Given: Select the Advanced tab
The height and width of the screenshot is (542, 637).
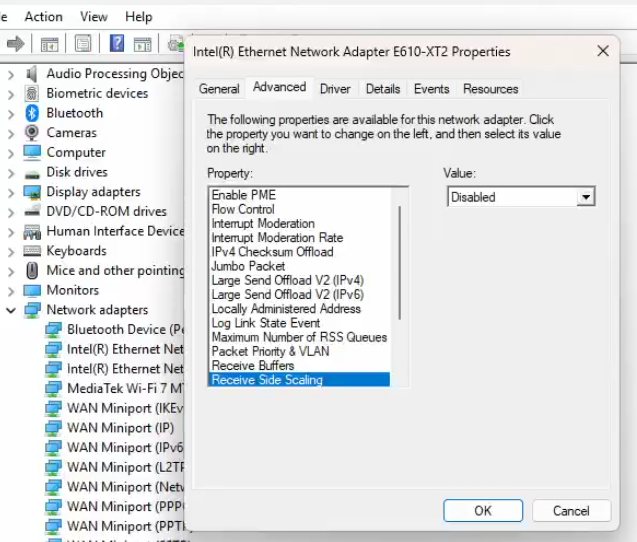Looking at the screenshot, I should [x=280, y=87].
